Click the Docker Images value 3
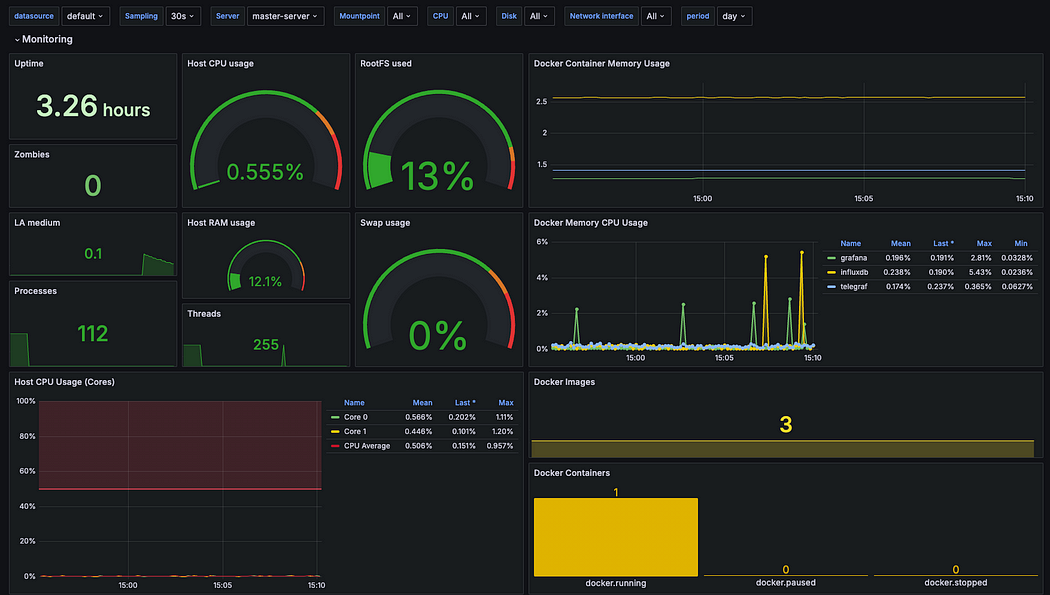The width and height of the screenshot is (1050, 595). 786,424
